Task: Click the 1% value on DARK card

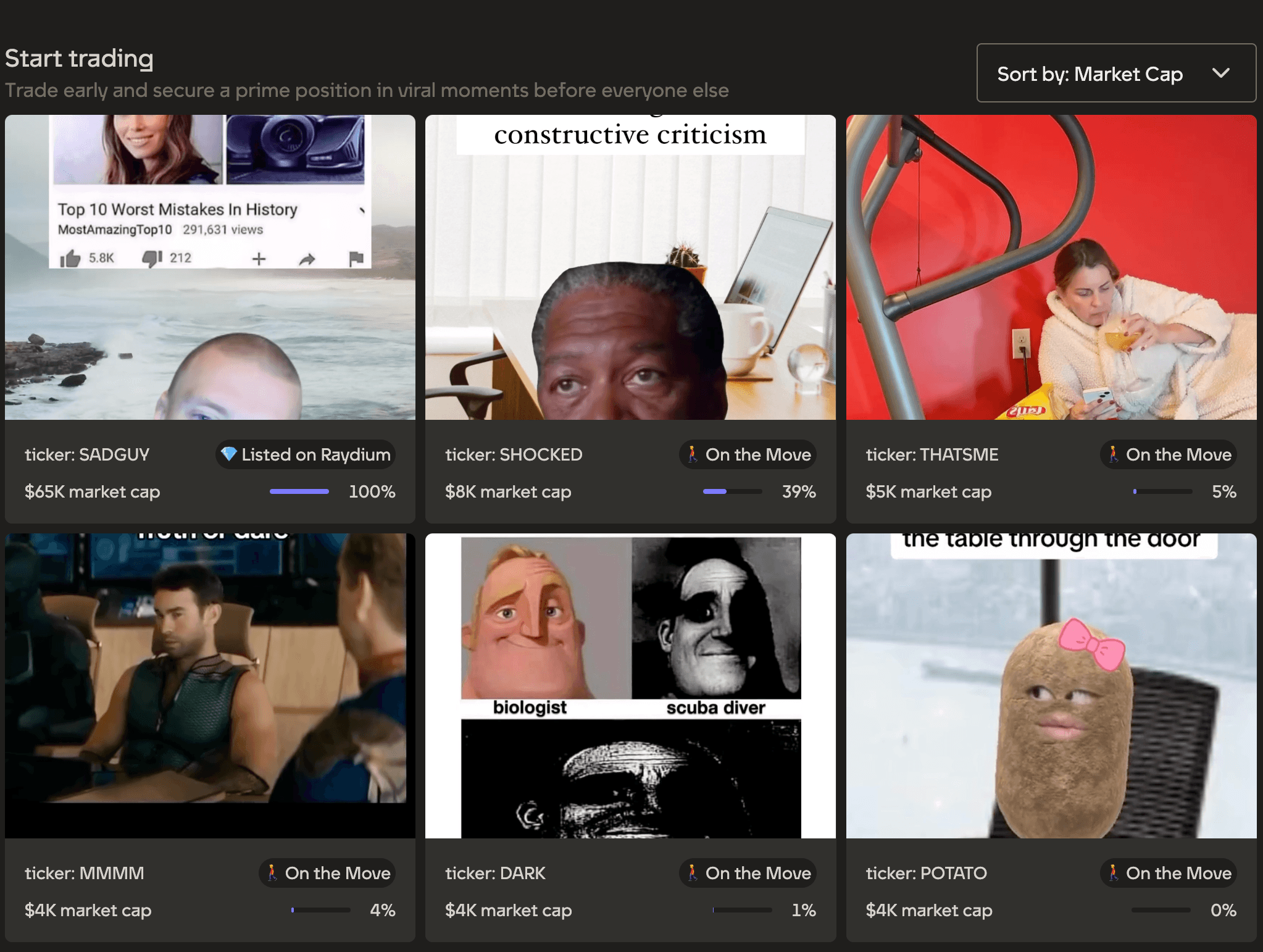Action: (x=804, y=910)
